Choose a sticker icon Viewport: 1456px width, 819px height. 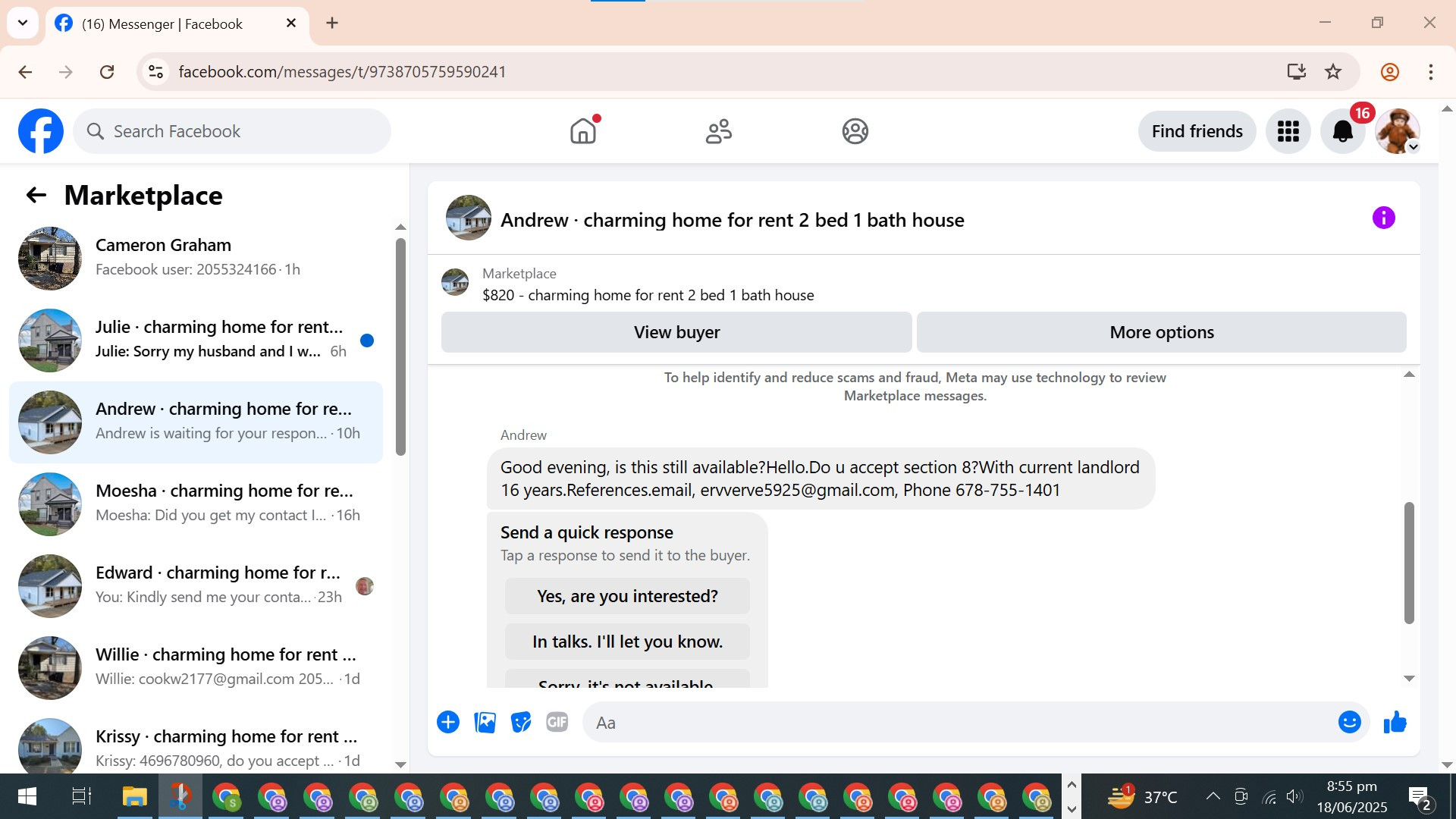tap(521, 722)
